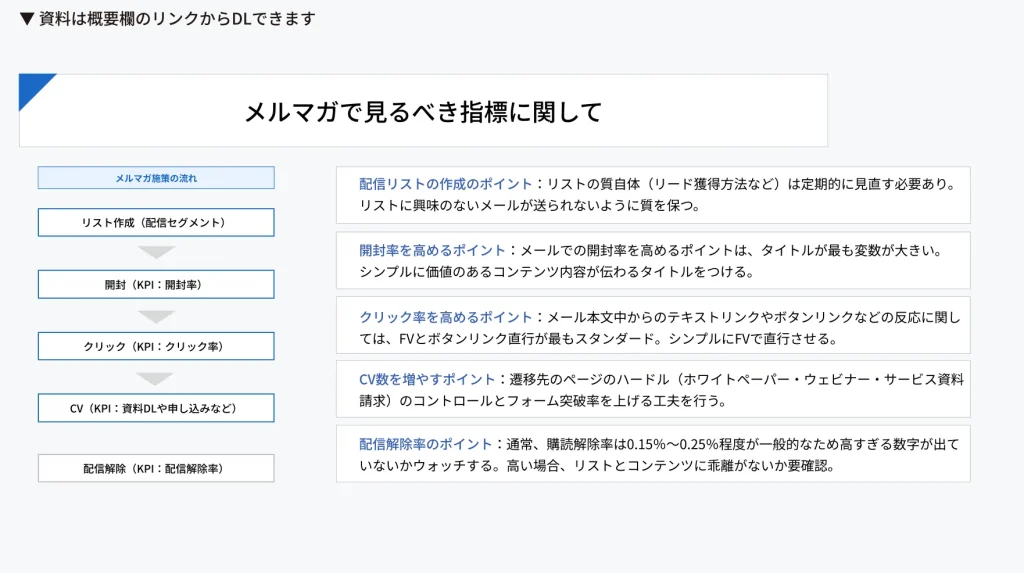This screenshot has height=573, width=1024.
Task: Click the slide title メルマガで見るべき指標に関して
Action: [x=423, y=111]
